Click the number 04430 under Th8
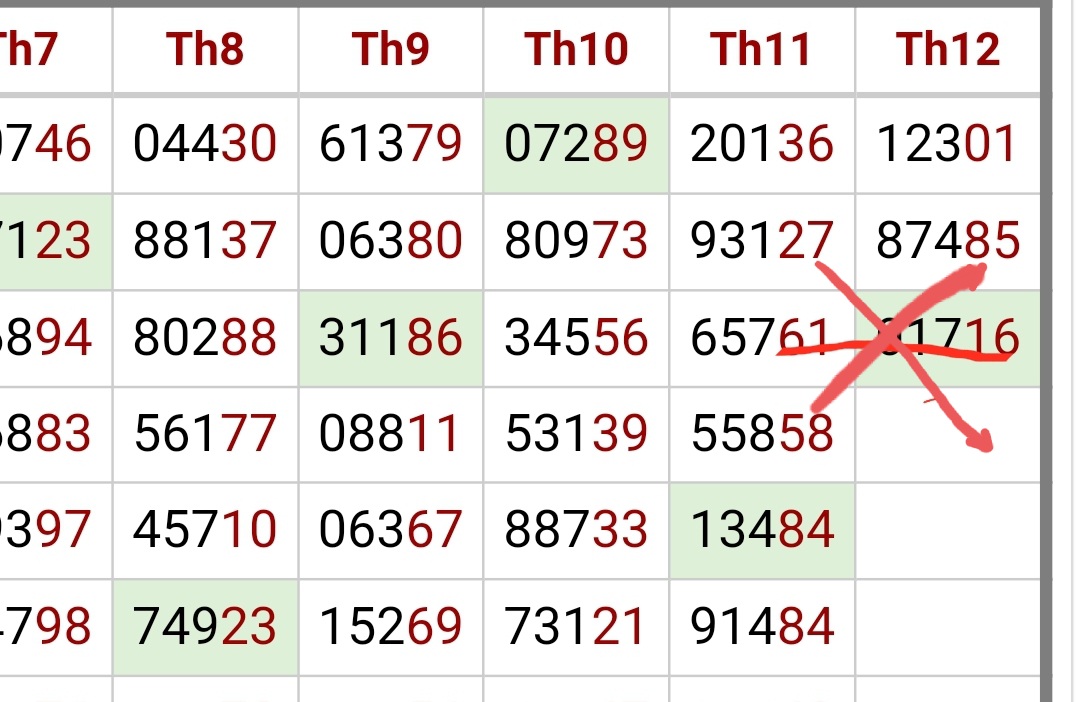Screen dimensions: 1080x702 tap(205, 145)
